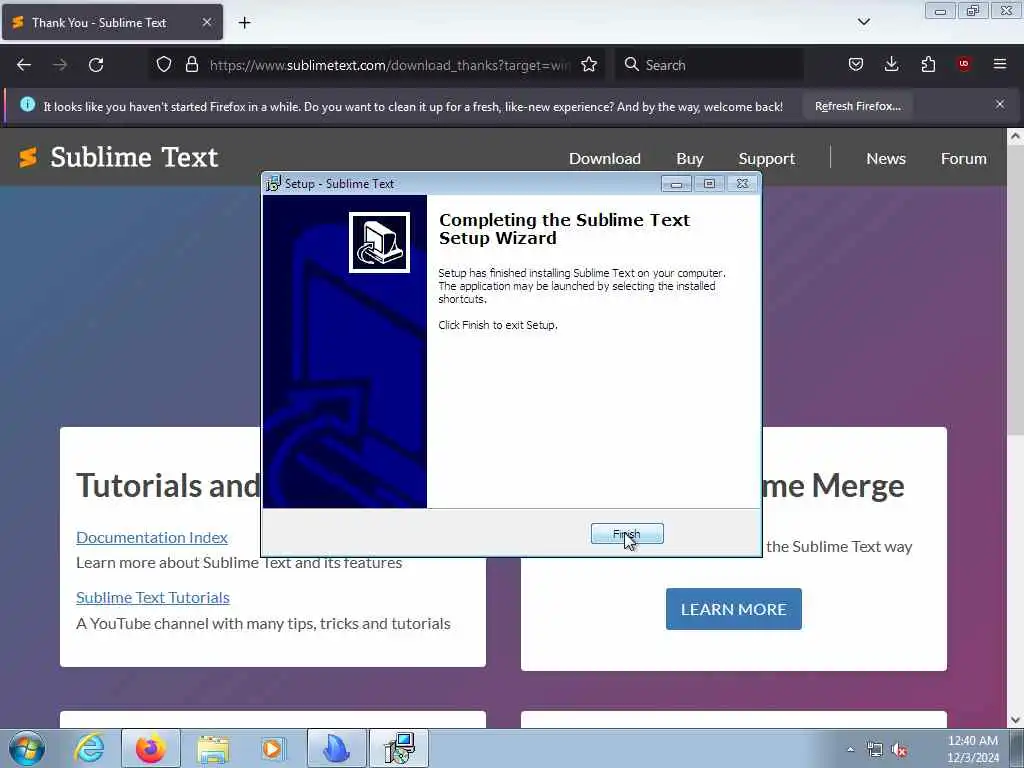The height and width of the screenshot is (768, 1024).
Task: Click the notification info icon
Action: (27, 104)
